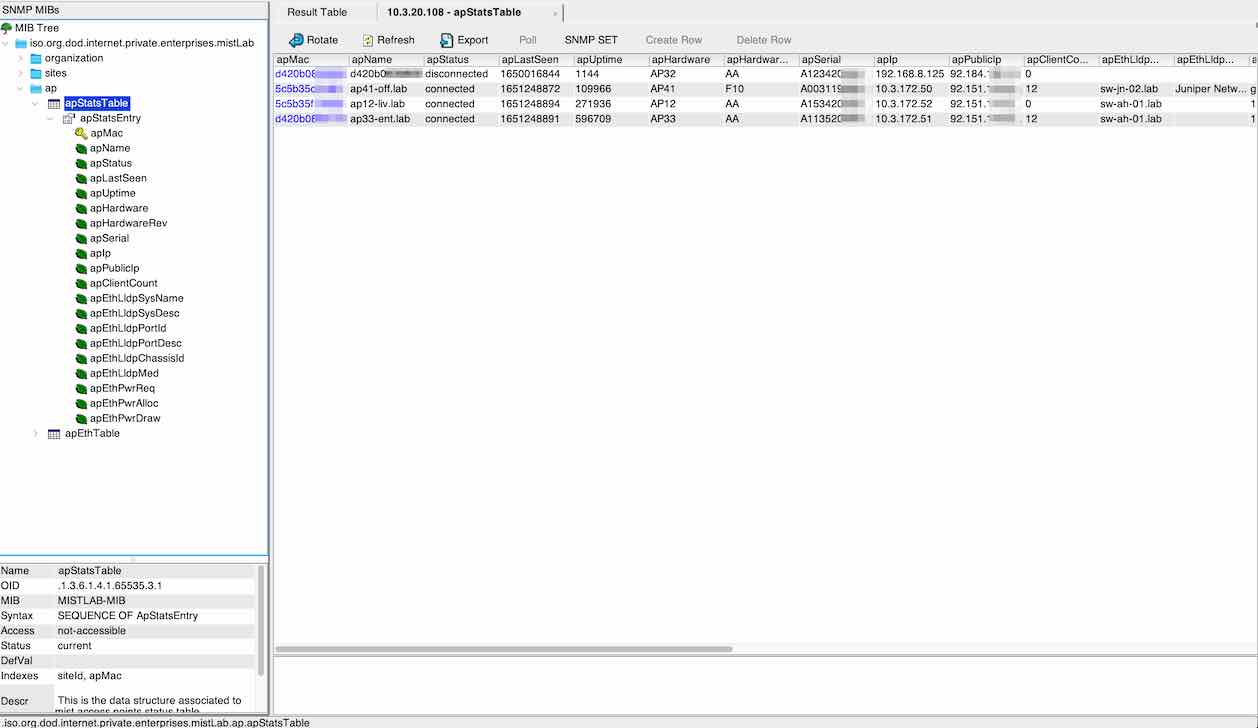The image size is (1258, 728).
Task: Switch to the Result Table tab
Action: pyautogui.click(x=318, y=12)
